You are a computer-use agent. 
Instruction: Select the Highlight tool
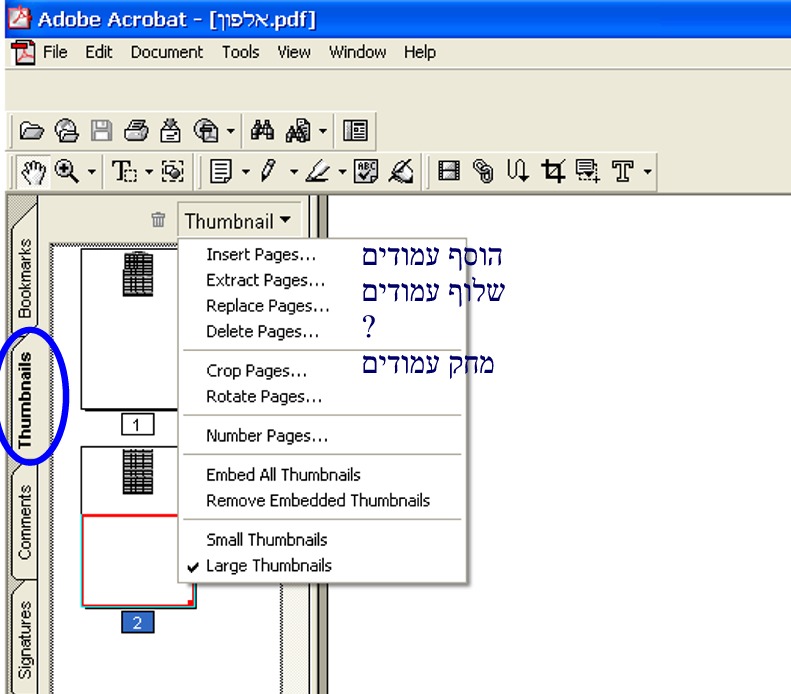pos(317,171)
